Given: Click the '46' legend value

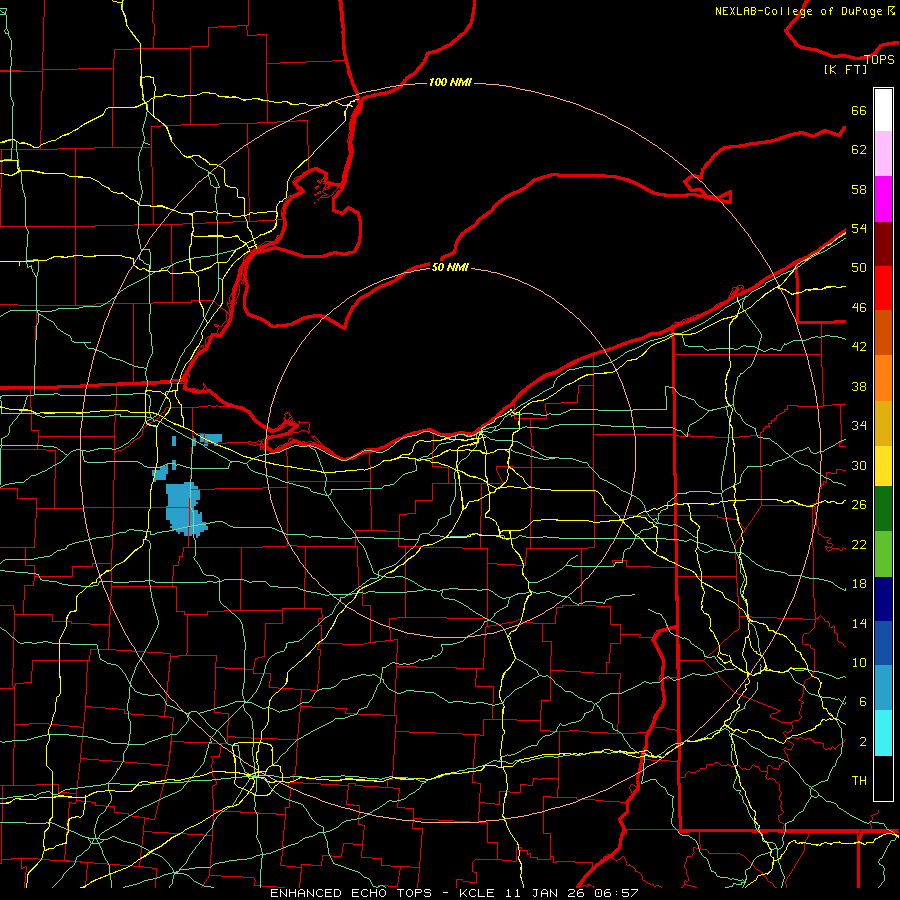Looking at the screenshot, I should 859,308.
